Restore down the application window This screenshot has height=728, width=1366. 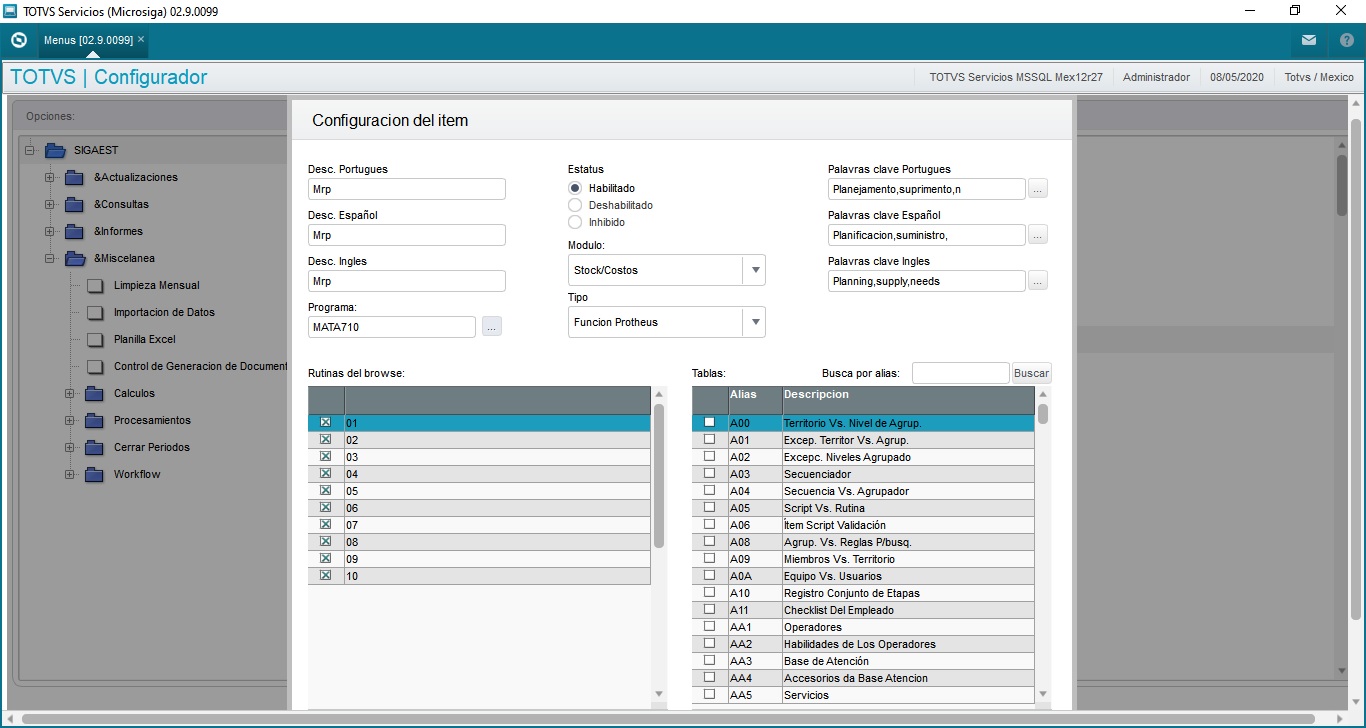1295,11
